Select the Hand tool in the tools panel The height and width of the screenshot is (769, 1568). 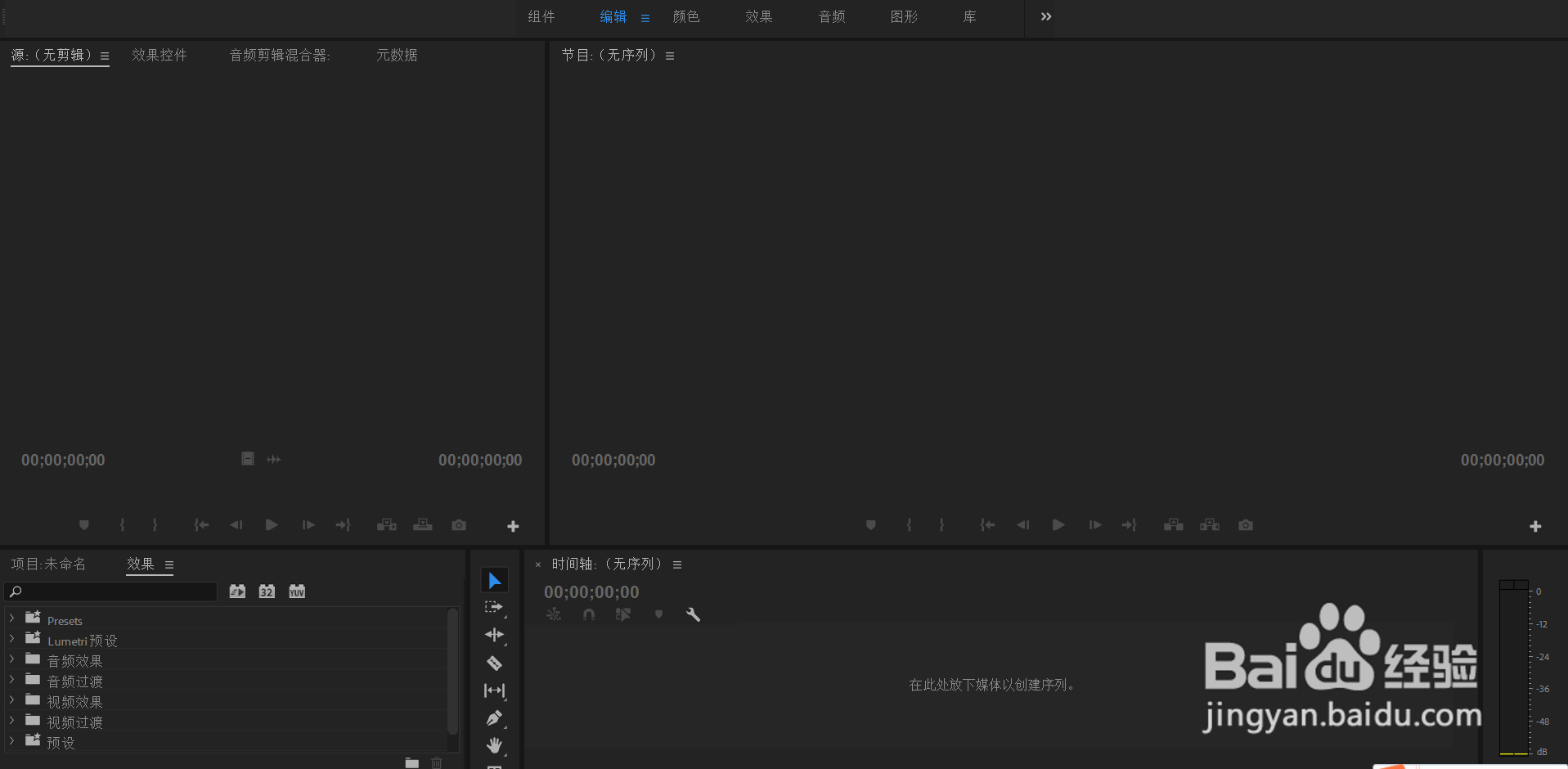coord(494,745)
